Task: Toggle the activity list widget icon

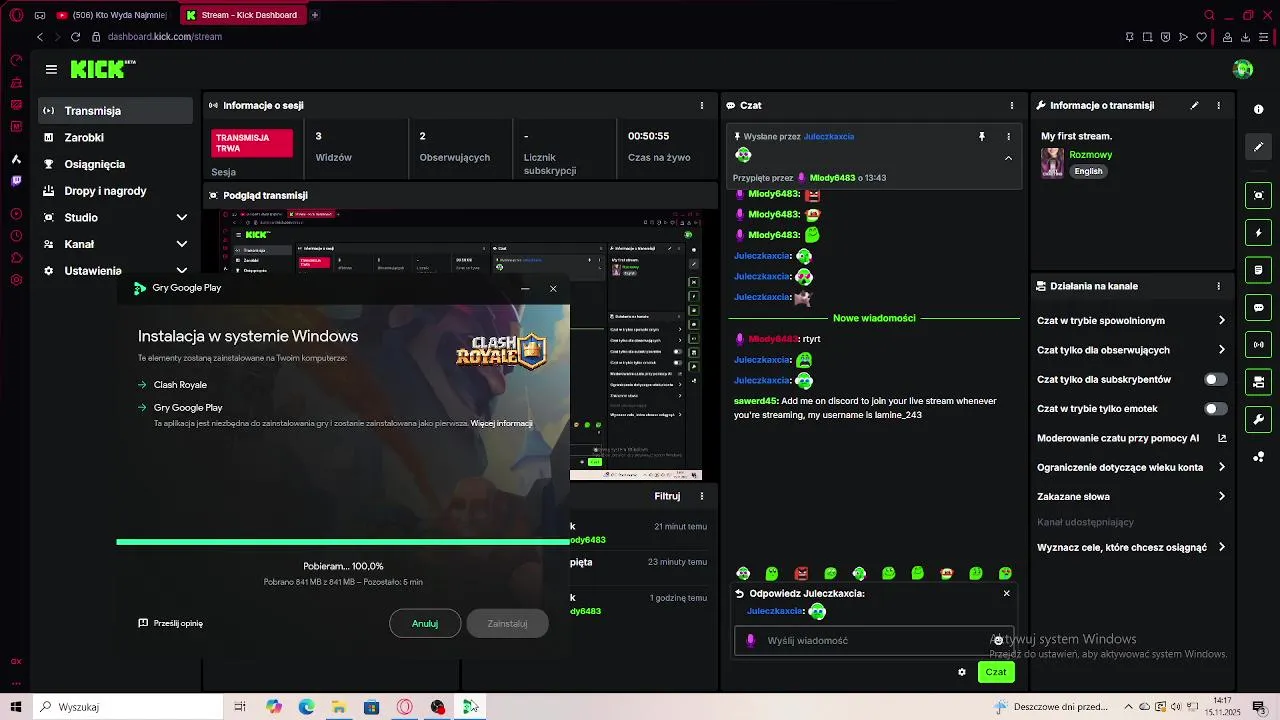Action: point(1259,270)
